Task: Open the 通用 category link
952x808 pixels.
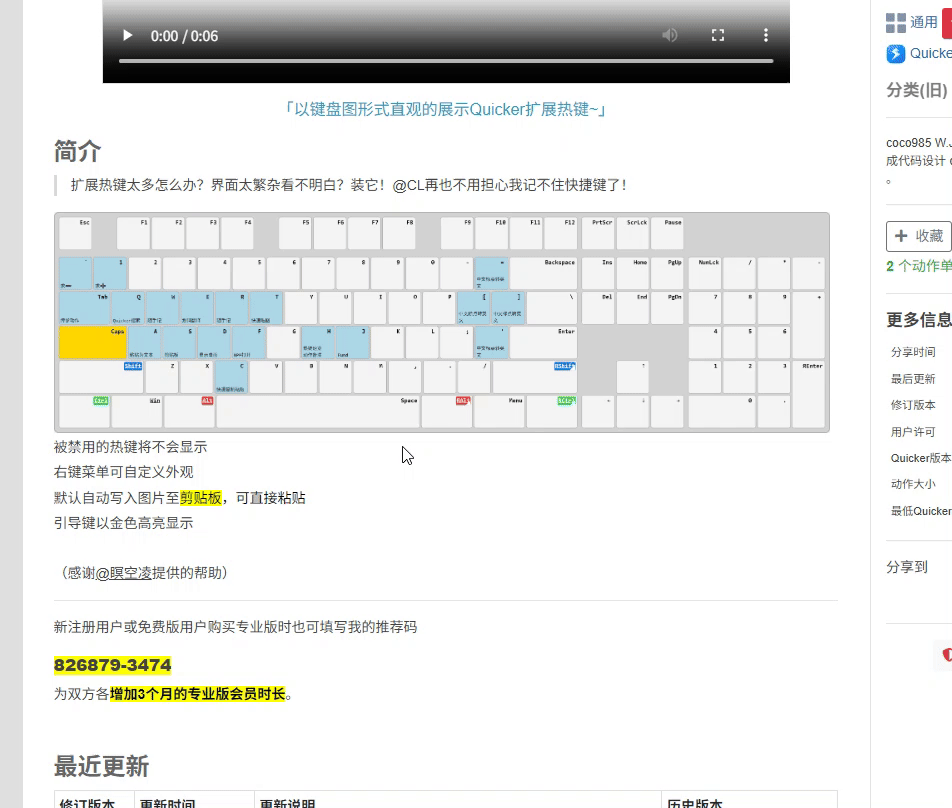Action: click(924, 22)
